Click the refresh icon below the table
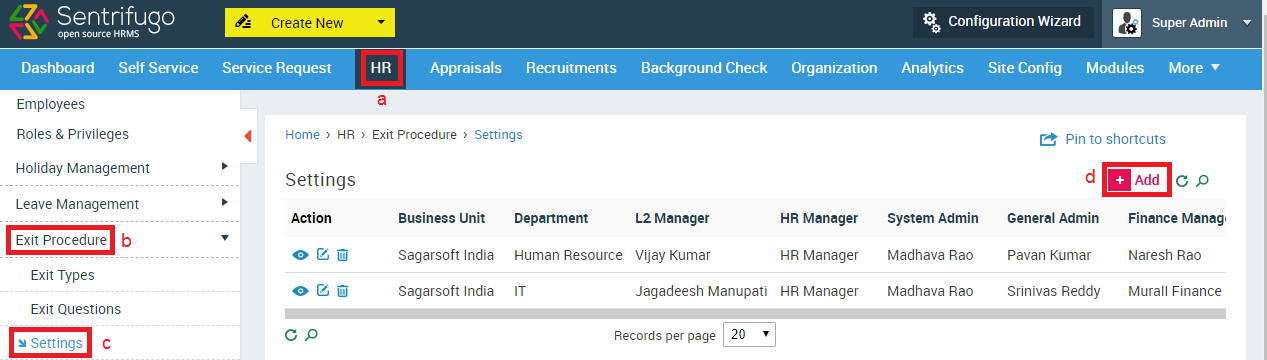 pyautogui.click(x=291, y=334)
